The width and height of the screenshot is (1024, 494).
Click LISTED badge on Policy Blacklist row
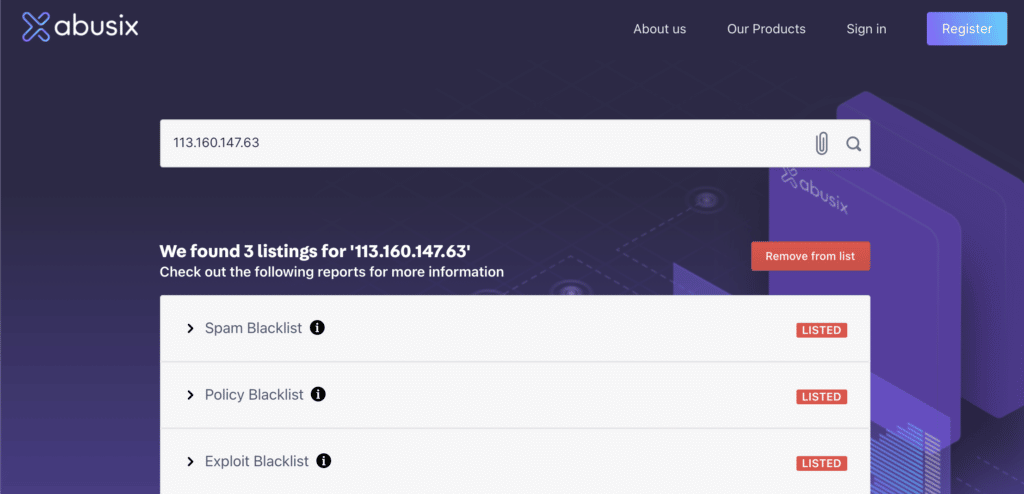point(822,397)
